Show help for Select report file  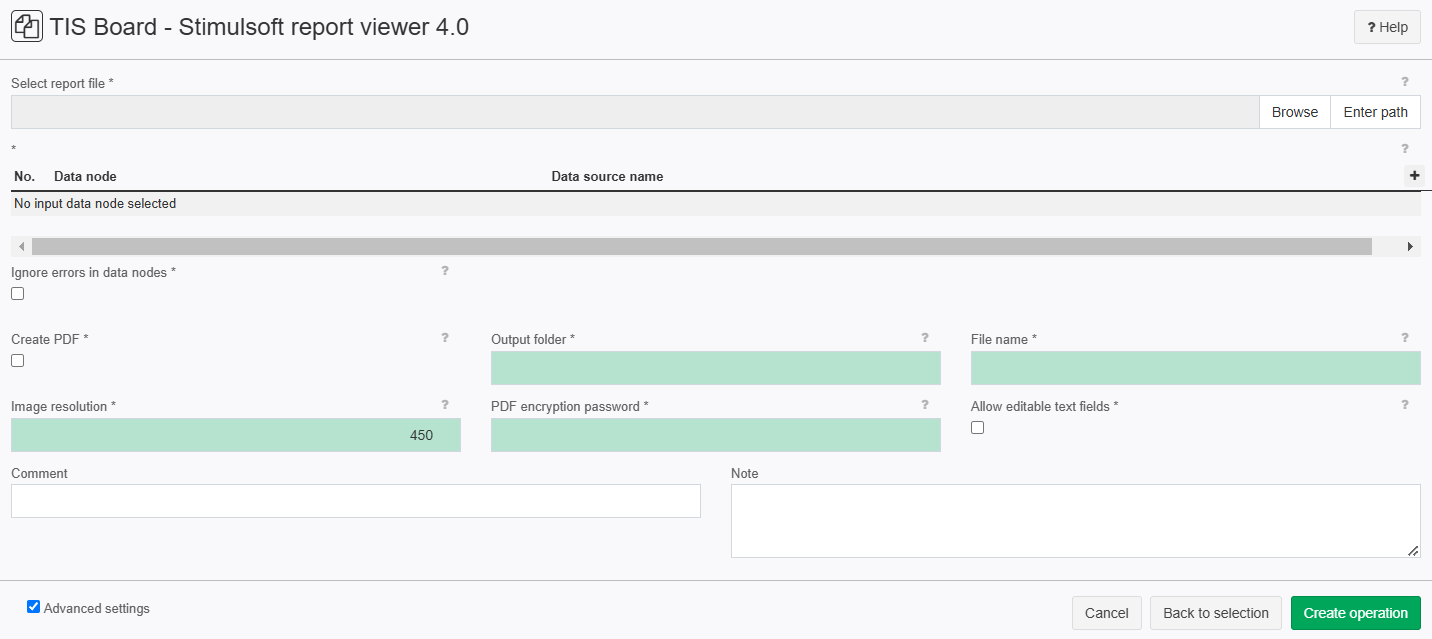tap(1404, 82)
